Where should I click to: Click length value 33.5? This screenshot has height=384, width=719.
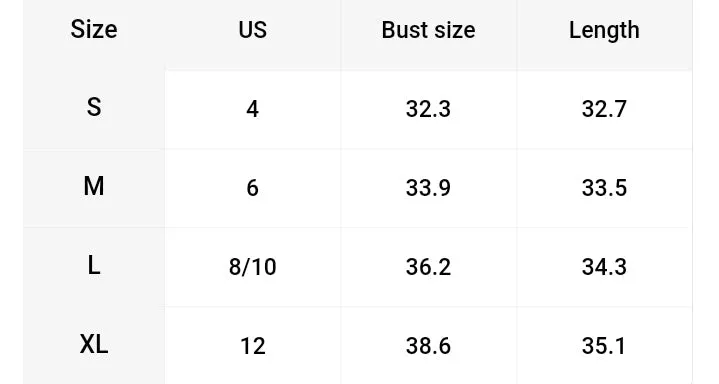[x=604, y=188]
